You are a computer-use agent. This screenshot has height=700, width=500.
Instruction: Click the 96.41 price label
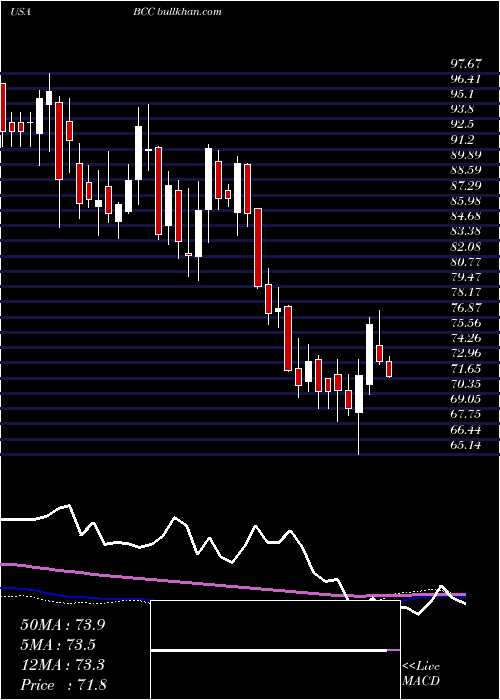(466, 79)
